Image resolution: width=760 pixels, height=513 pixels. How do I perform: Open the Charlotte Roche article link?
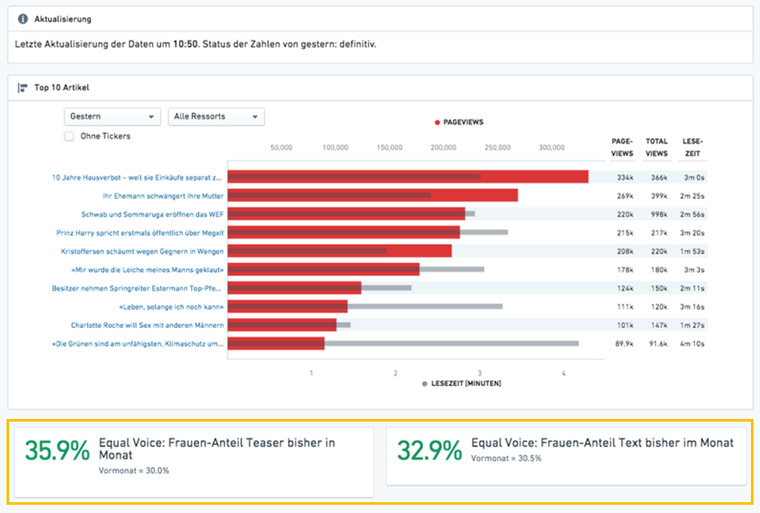[147, 325]
